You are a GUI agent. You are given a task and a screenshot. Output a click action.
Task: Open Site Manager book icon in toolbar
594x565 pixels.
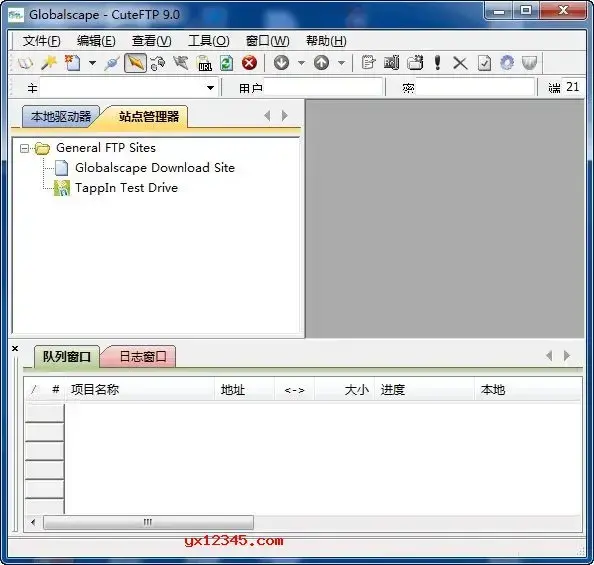tap(25, 63)
